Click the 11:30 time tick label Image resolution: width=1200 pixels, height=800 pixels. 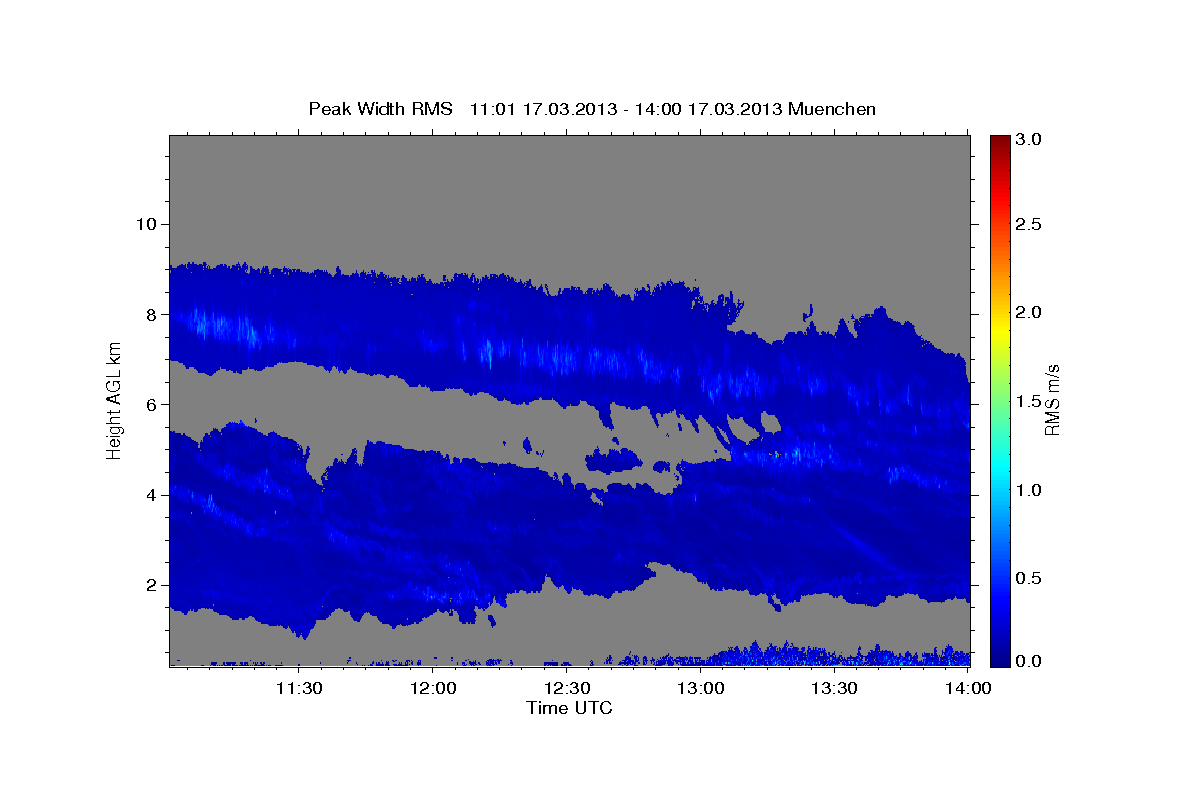tap(298, 688)
